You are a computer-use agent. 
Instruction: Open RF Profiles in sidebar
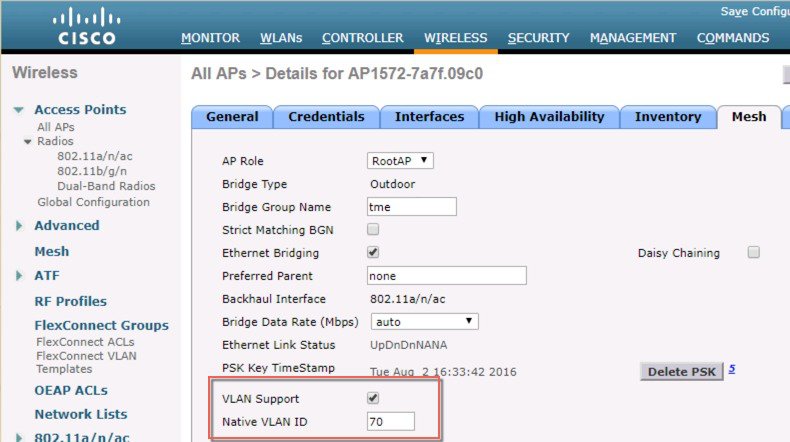coord(71,301)
